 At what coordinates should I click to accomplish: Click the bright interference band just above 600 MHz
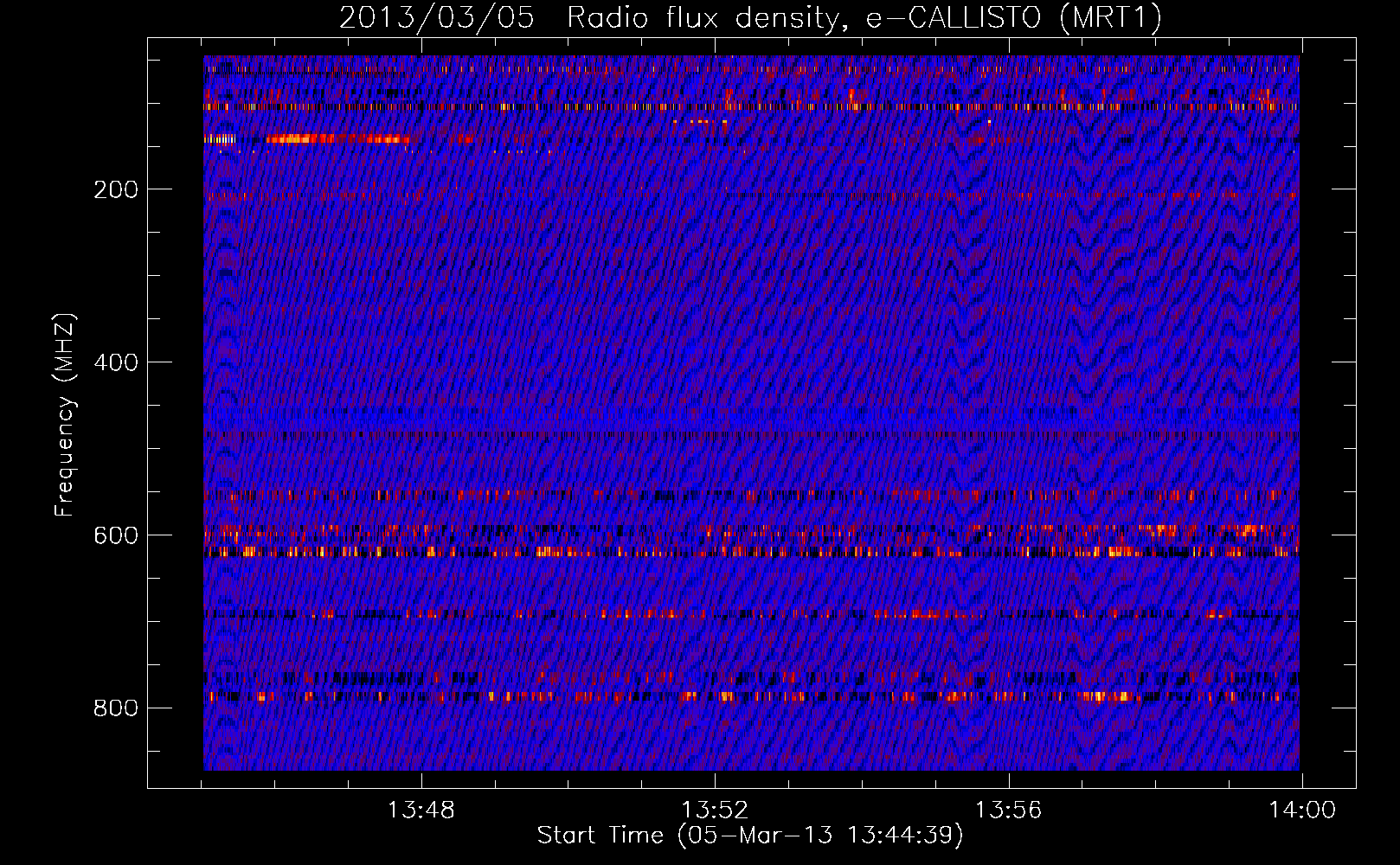(x=751, y=551)
